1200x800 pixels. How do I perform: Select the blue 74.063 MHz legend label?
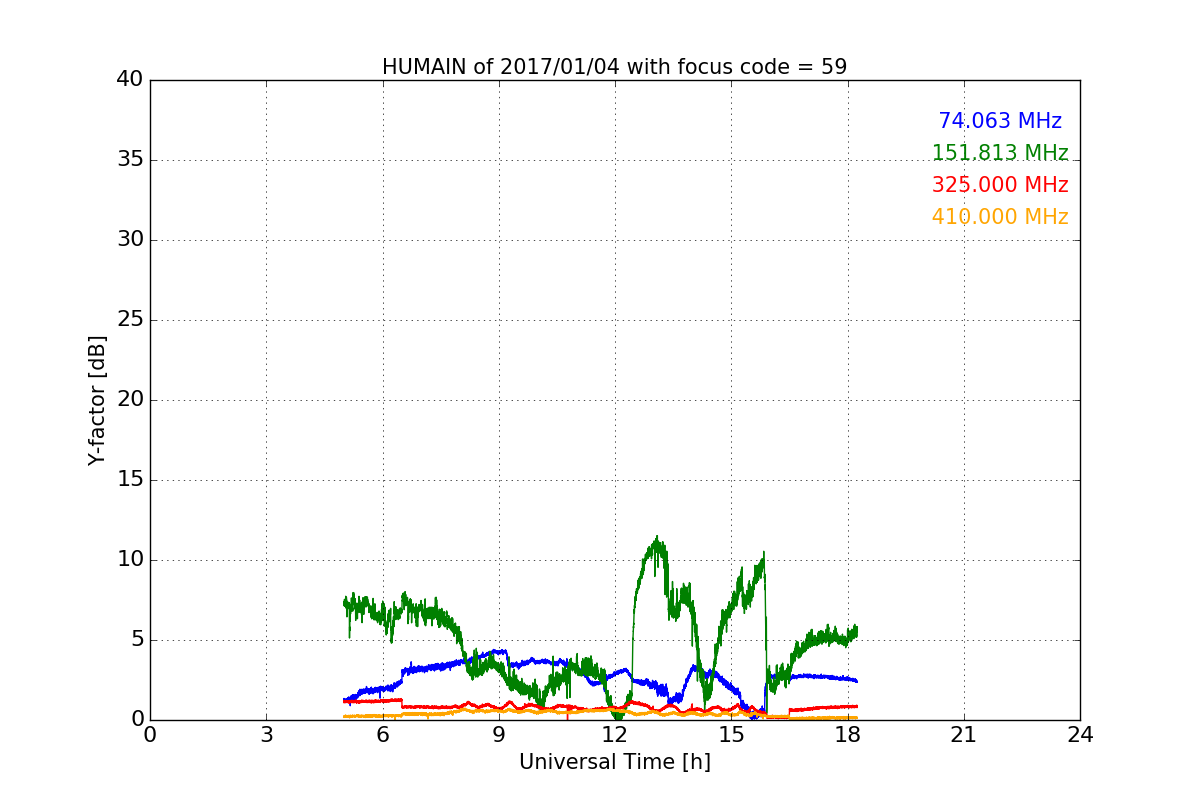(1000, 121)
